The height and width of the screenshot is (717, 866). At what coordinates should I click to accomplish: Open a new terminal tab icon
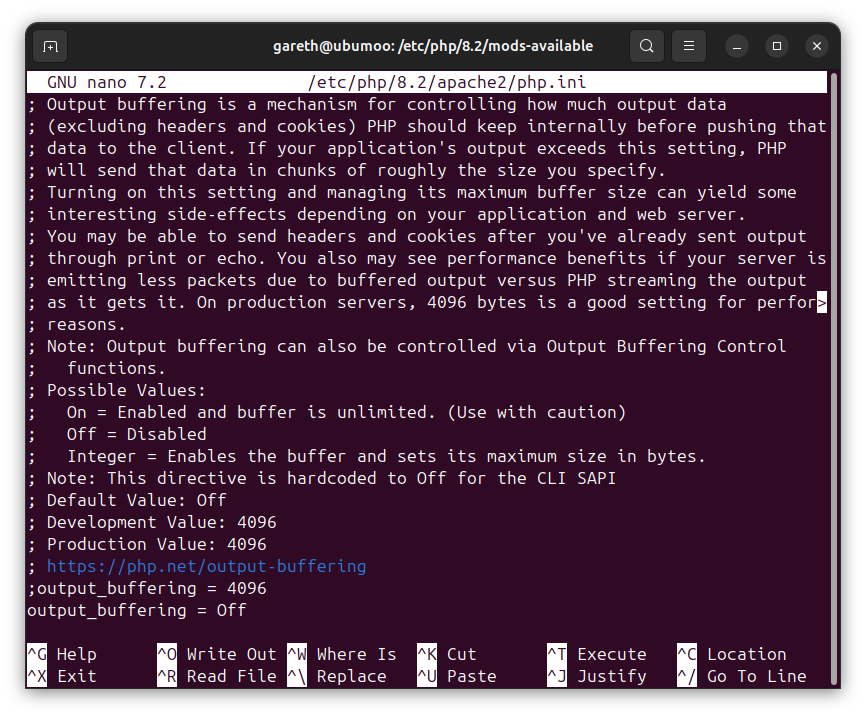coord(50,46)
